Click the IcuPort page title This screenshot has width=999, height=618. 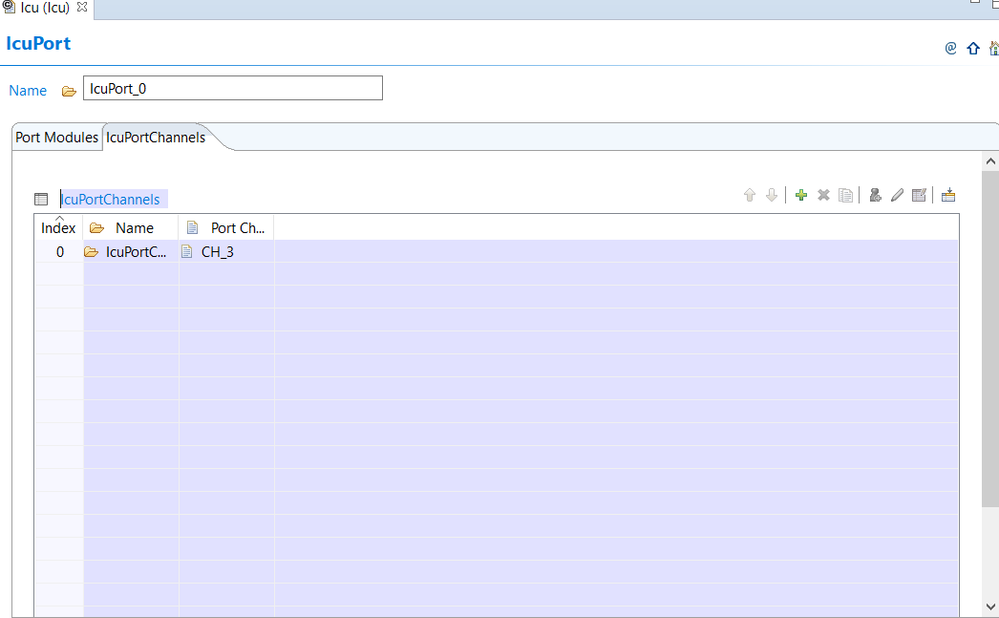(38, 43)
